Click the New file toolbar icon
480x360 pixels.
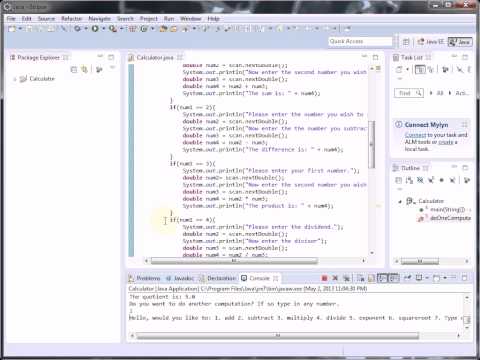tap(12, 29)
